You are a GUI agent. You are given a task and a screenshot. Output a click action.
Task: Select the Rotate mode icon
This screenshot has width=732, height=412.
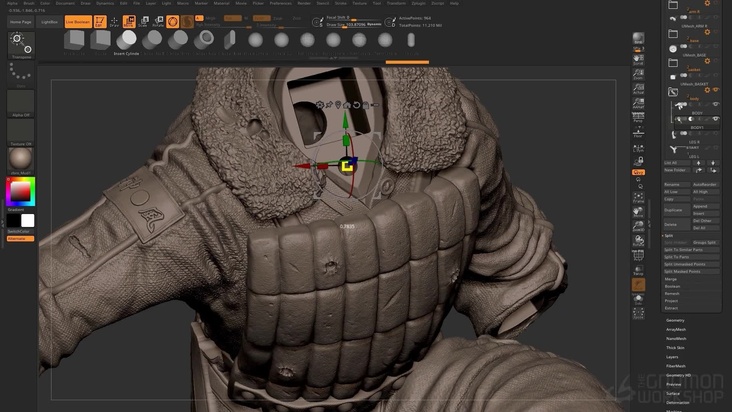click(158, 21)
